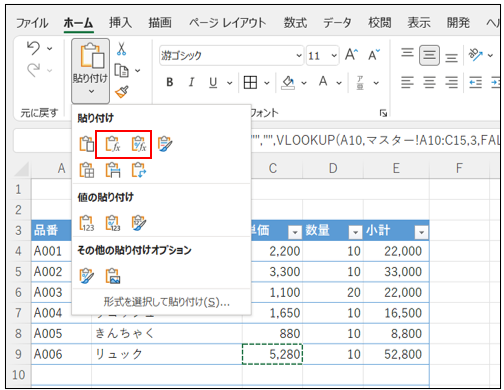Expand the Underline style dropdown arrow
The image size is (504, 390).
230,83
